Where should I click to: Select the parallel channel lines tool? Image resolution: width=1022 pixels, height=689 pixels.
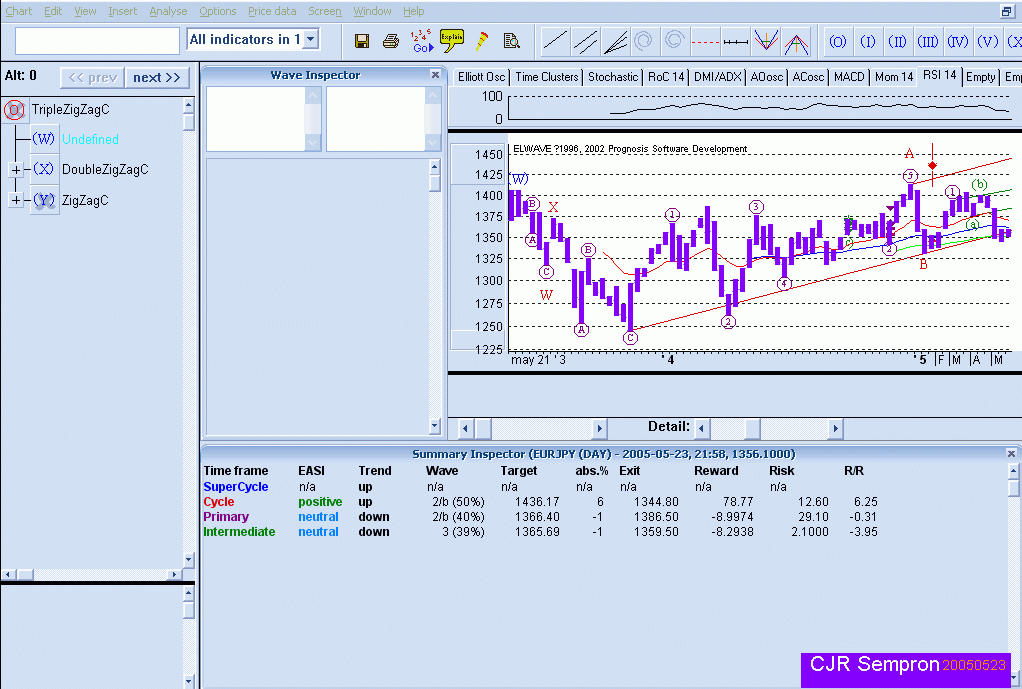[x=585, y=41]
